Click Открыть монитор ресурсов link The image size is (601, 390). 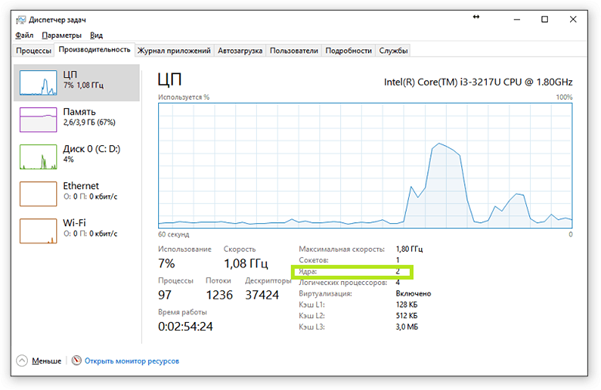click(x=132, y=361)
